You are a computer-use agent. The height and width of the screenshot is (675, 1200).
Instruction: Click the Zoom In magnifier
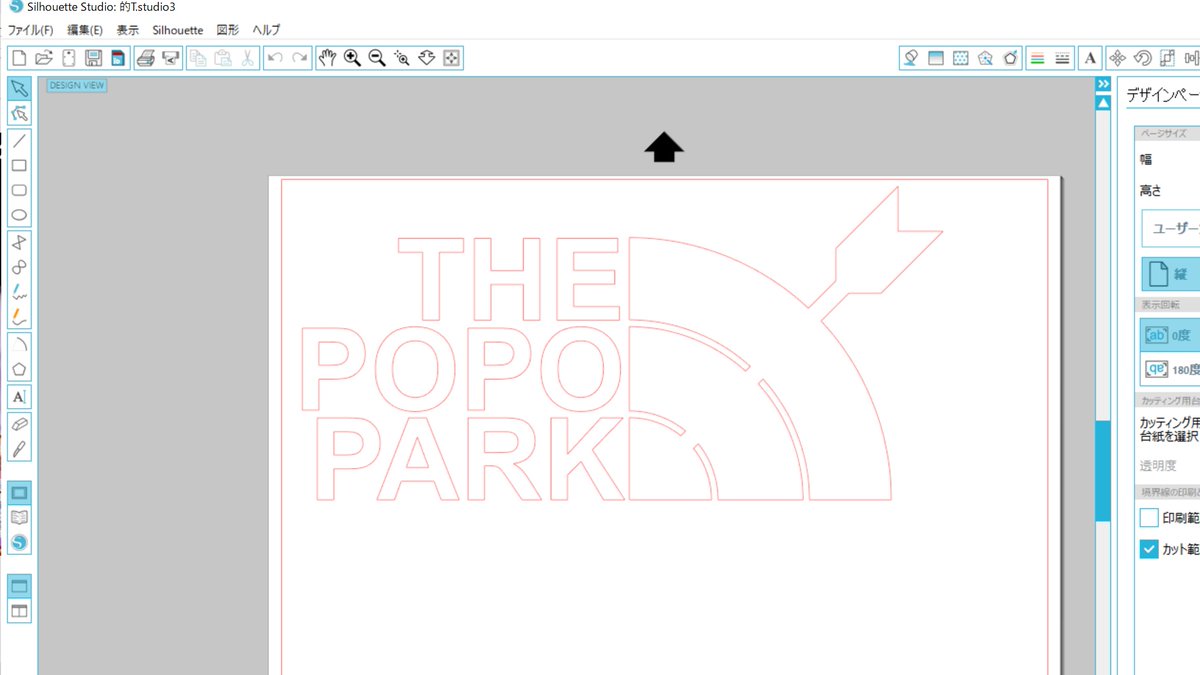(x=352, y=58)
